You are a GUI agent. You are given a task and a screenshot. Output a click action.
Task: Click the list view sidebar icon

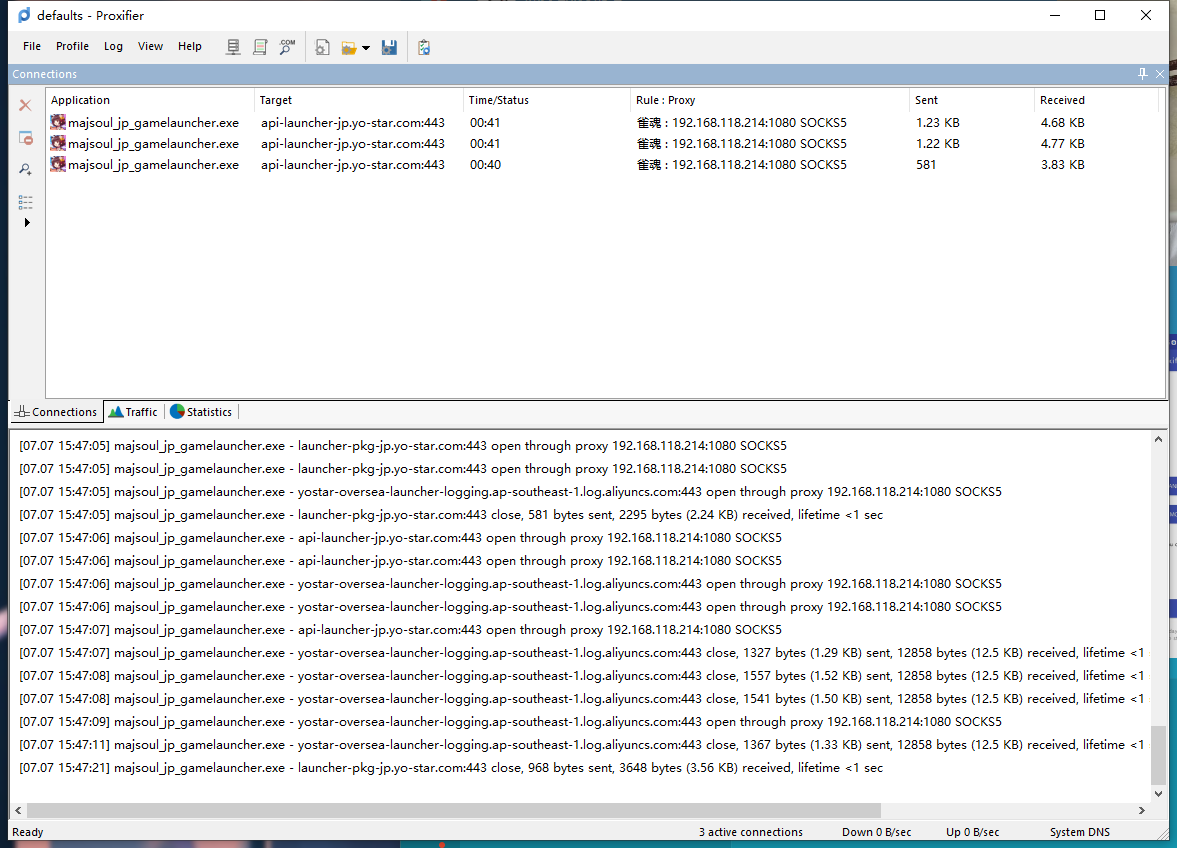point(26,202)
